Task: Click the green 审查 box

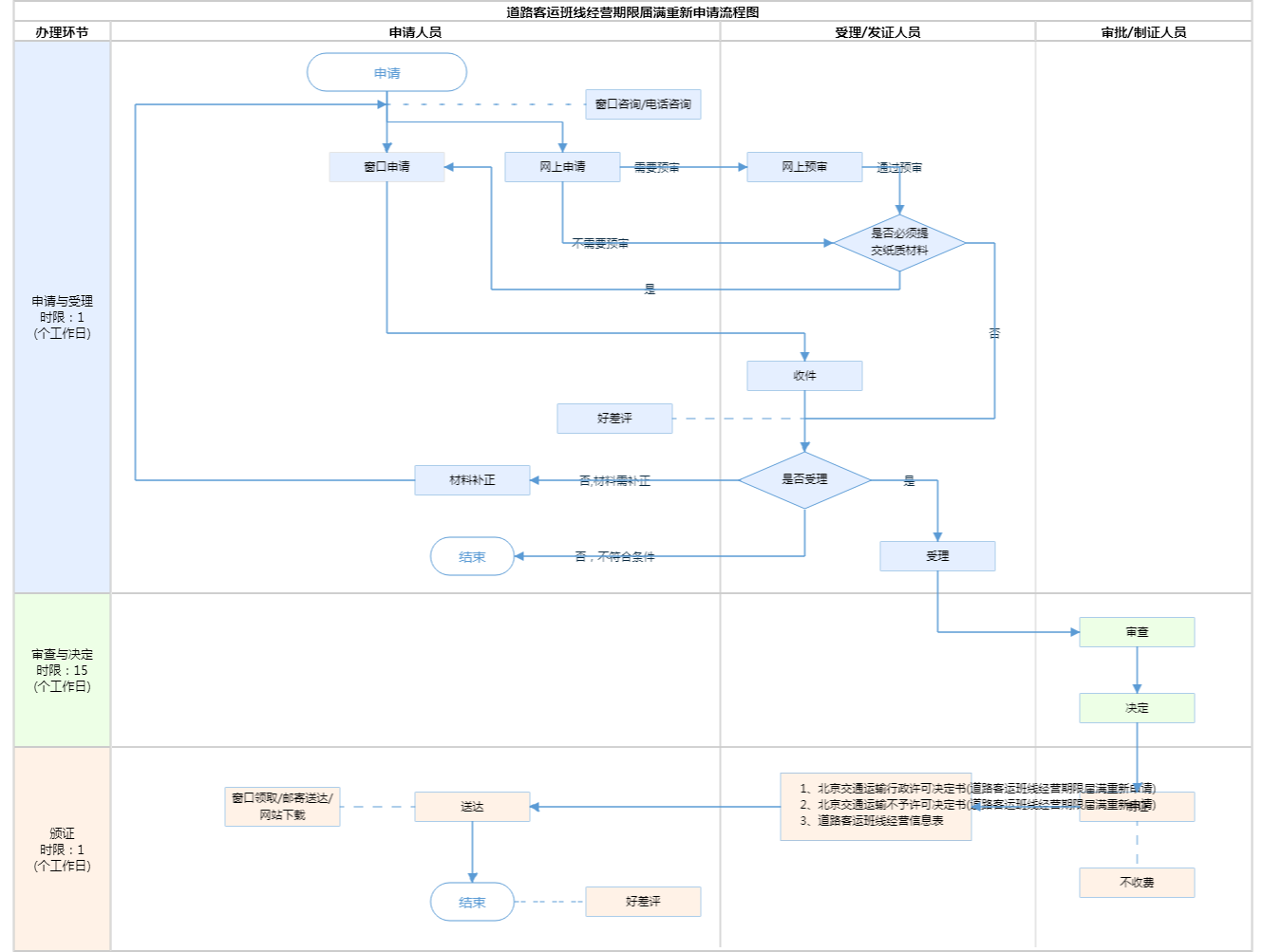Action: 1137,632
